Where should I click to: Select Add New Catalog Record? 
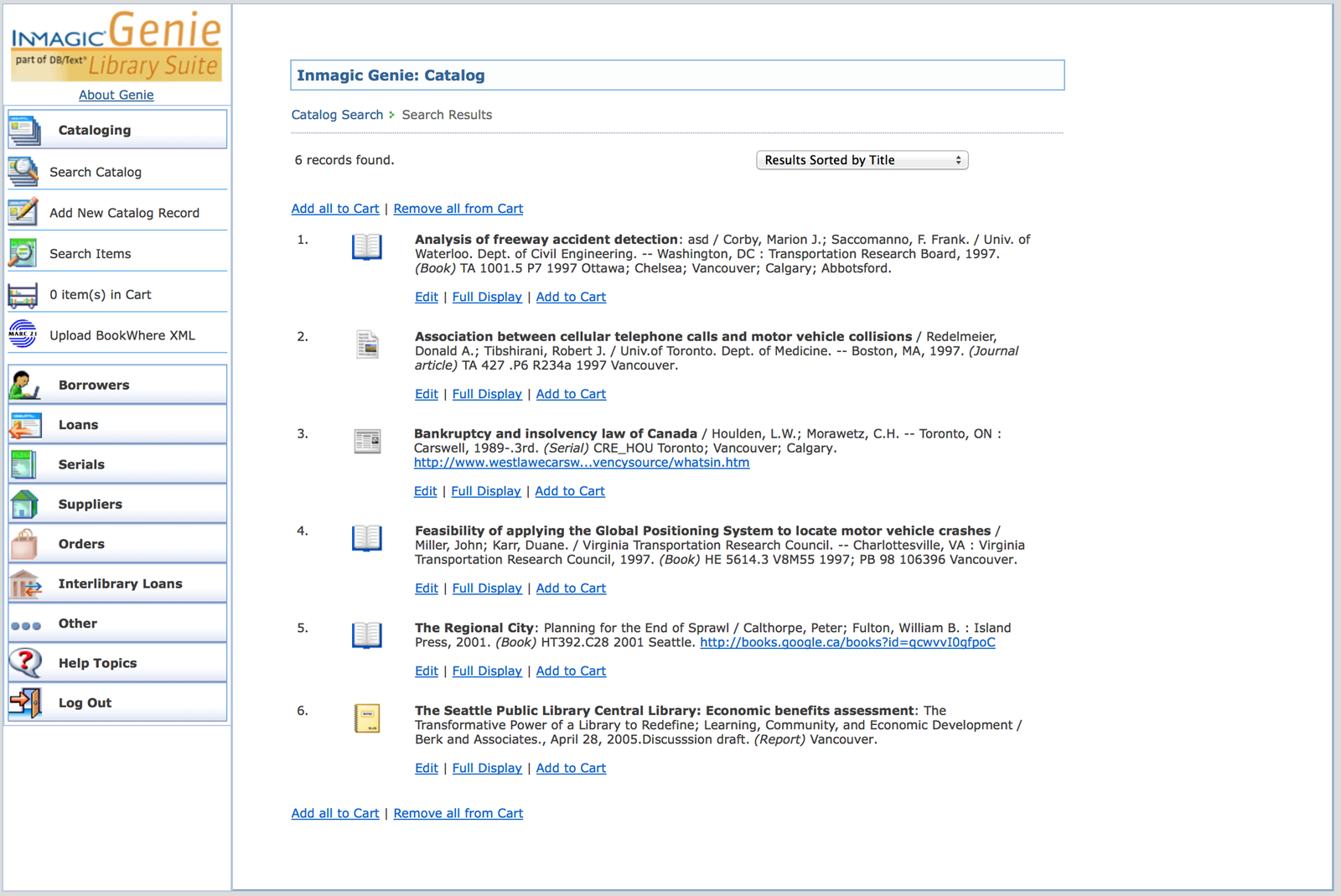click(124, 213)
